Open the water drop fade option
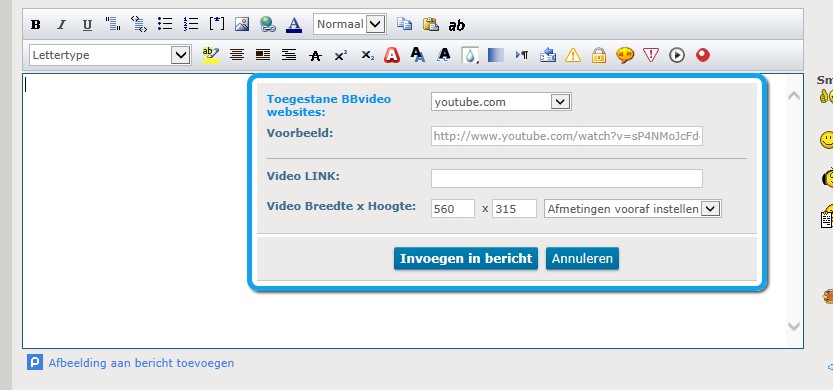This screenshot has width=833, height=390. 470,55
